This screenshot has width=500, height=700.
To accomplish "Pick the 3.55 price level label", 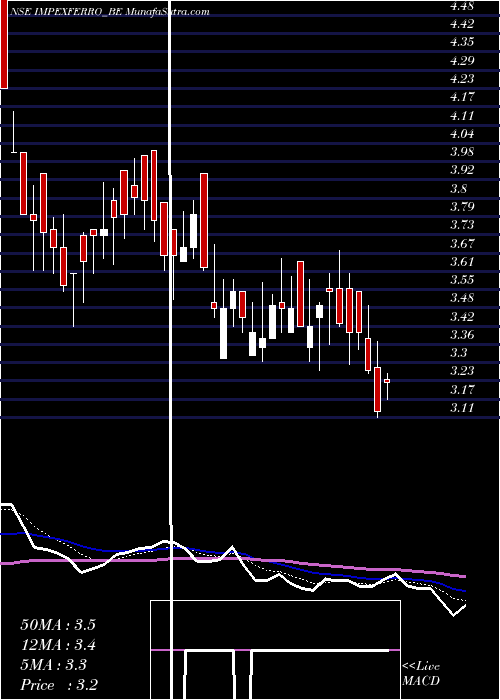I will (x=462, y=280).
